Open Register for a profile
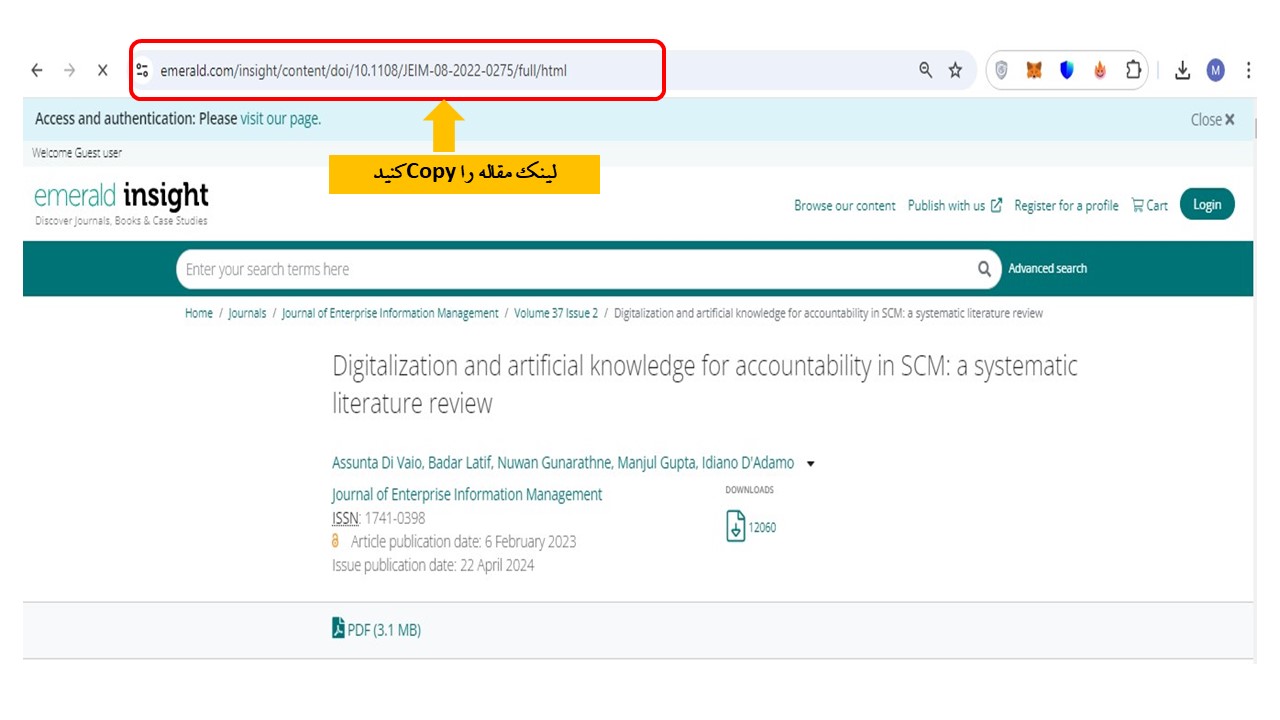This screenshot has width=1280, height=720. tap(1066, 205)
